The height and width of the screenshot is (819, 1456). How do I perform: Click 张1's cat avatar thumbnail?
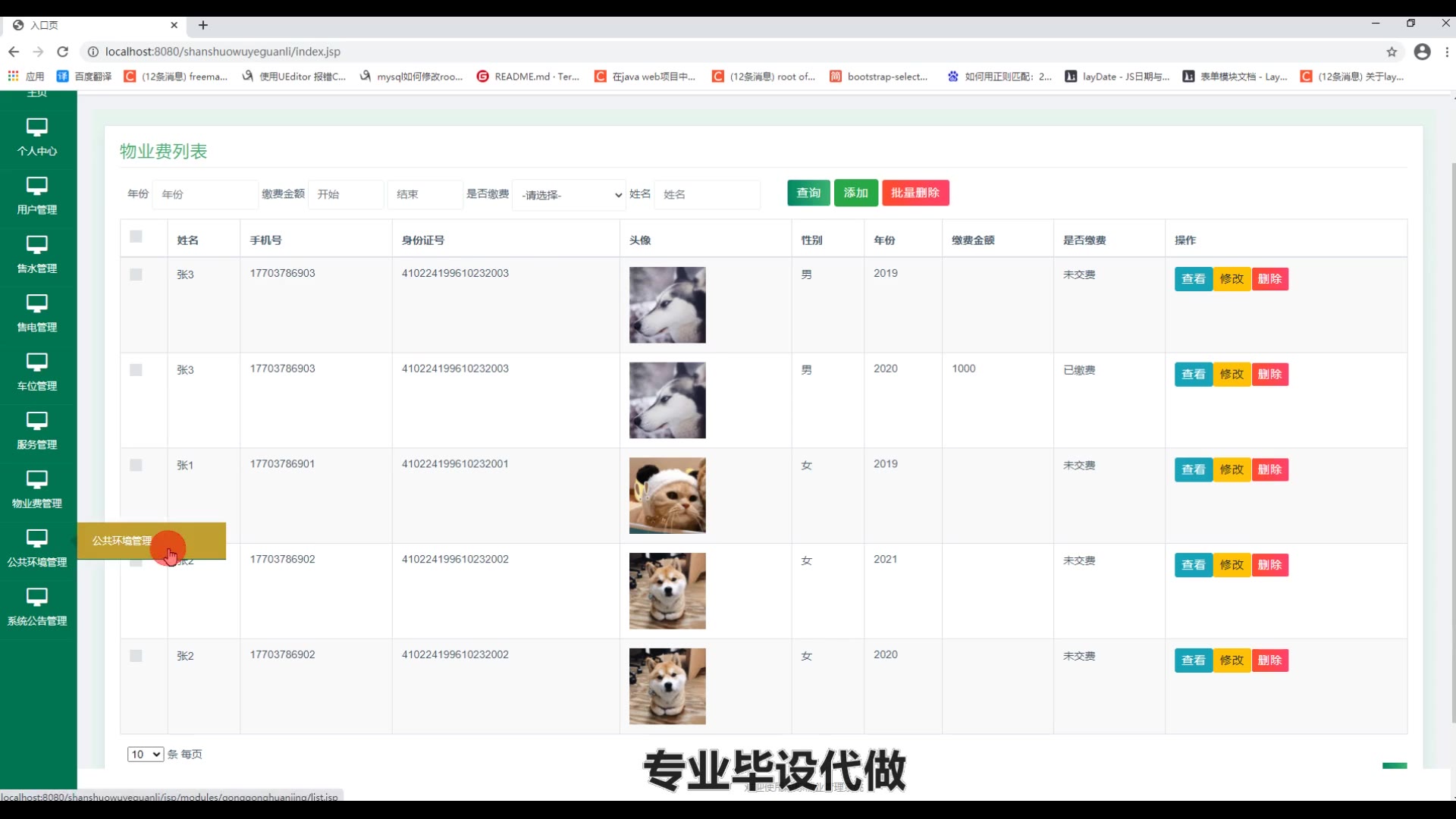[667, 495]
